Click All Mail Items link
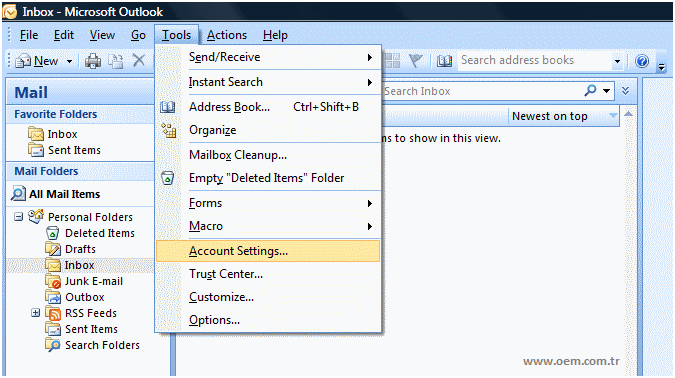Screen dimensions: 675x378 [65, 194]
